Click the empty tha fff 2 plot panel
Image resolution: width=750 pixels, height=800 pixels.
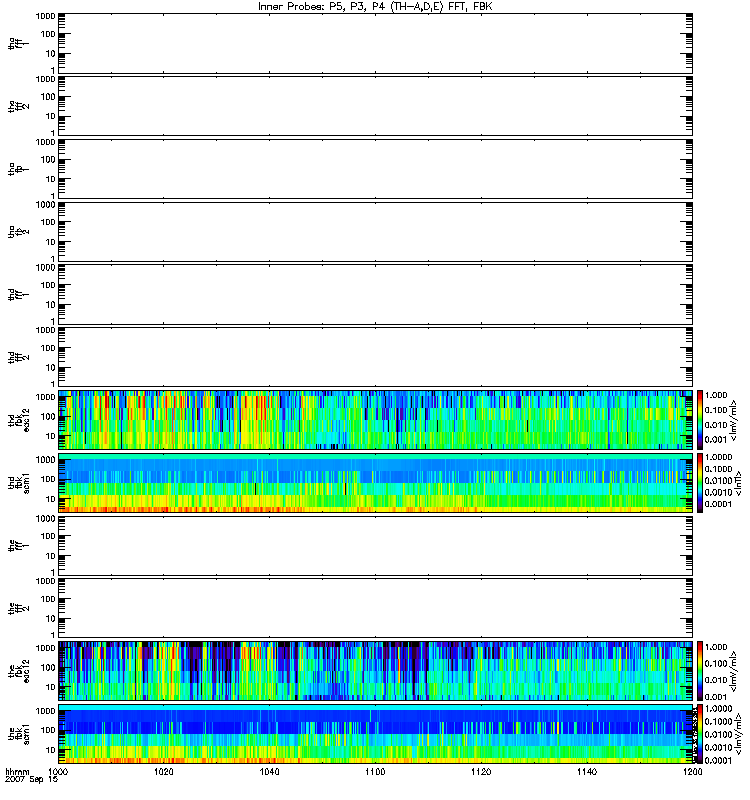click(x=376, y=106)
